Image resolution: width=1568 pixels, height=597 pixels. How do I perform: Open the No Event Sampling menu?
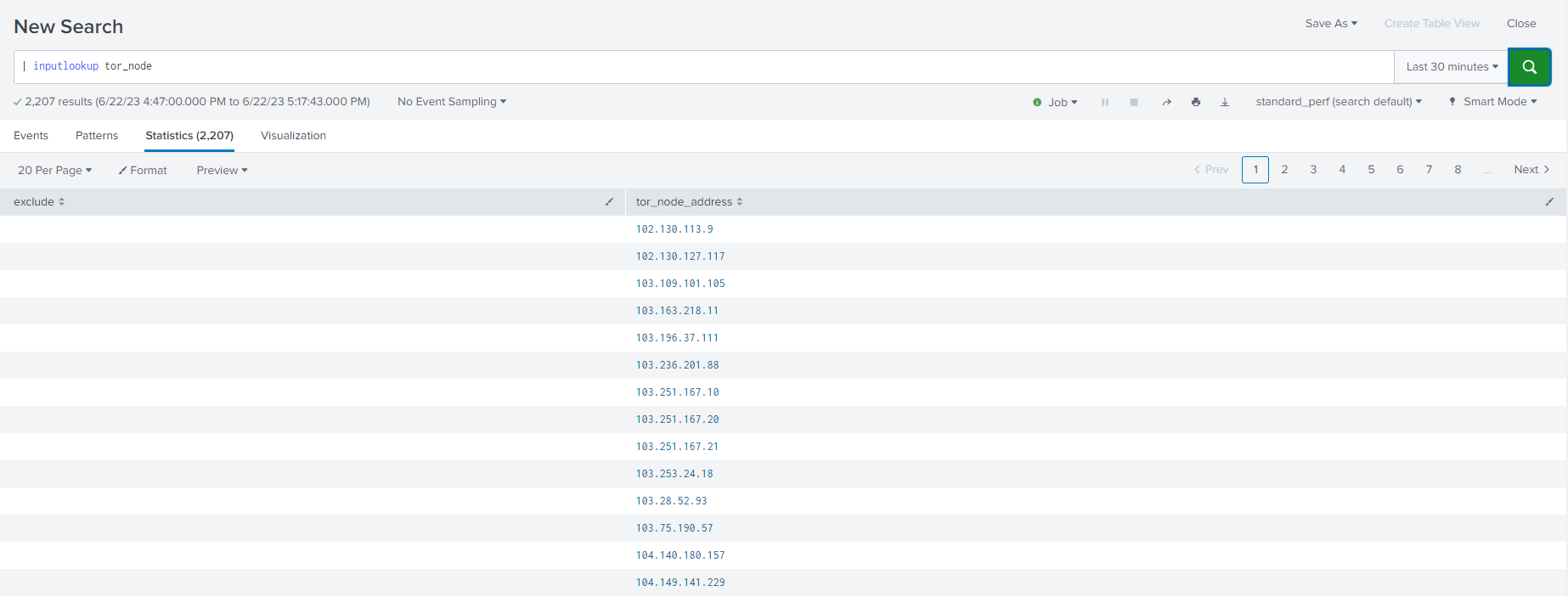coord(451,102)
